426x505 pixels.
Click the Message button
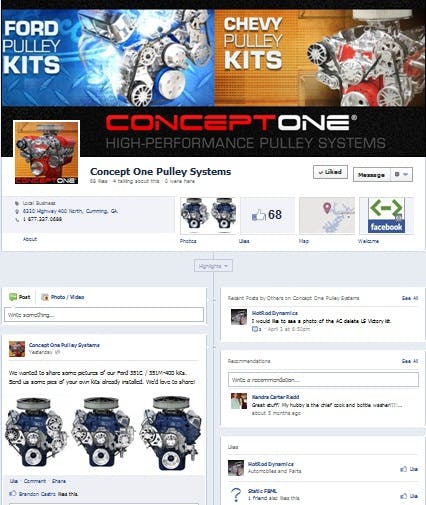point(371,175)
